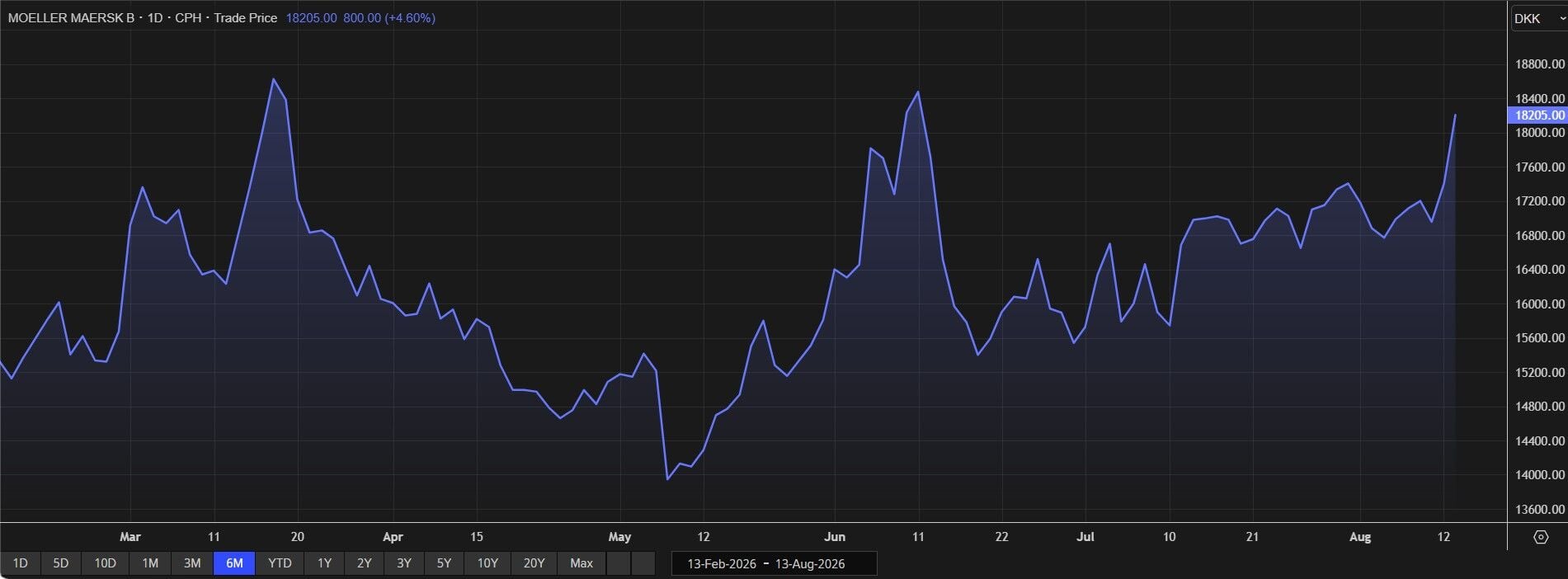This screenshot has width=1568, height=579.
Task: Edit the 13-Aug-2026 end date
Action: (x=810, y=564)
